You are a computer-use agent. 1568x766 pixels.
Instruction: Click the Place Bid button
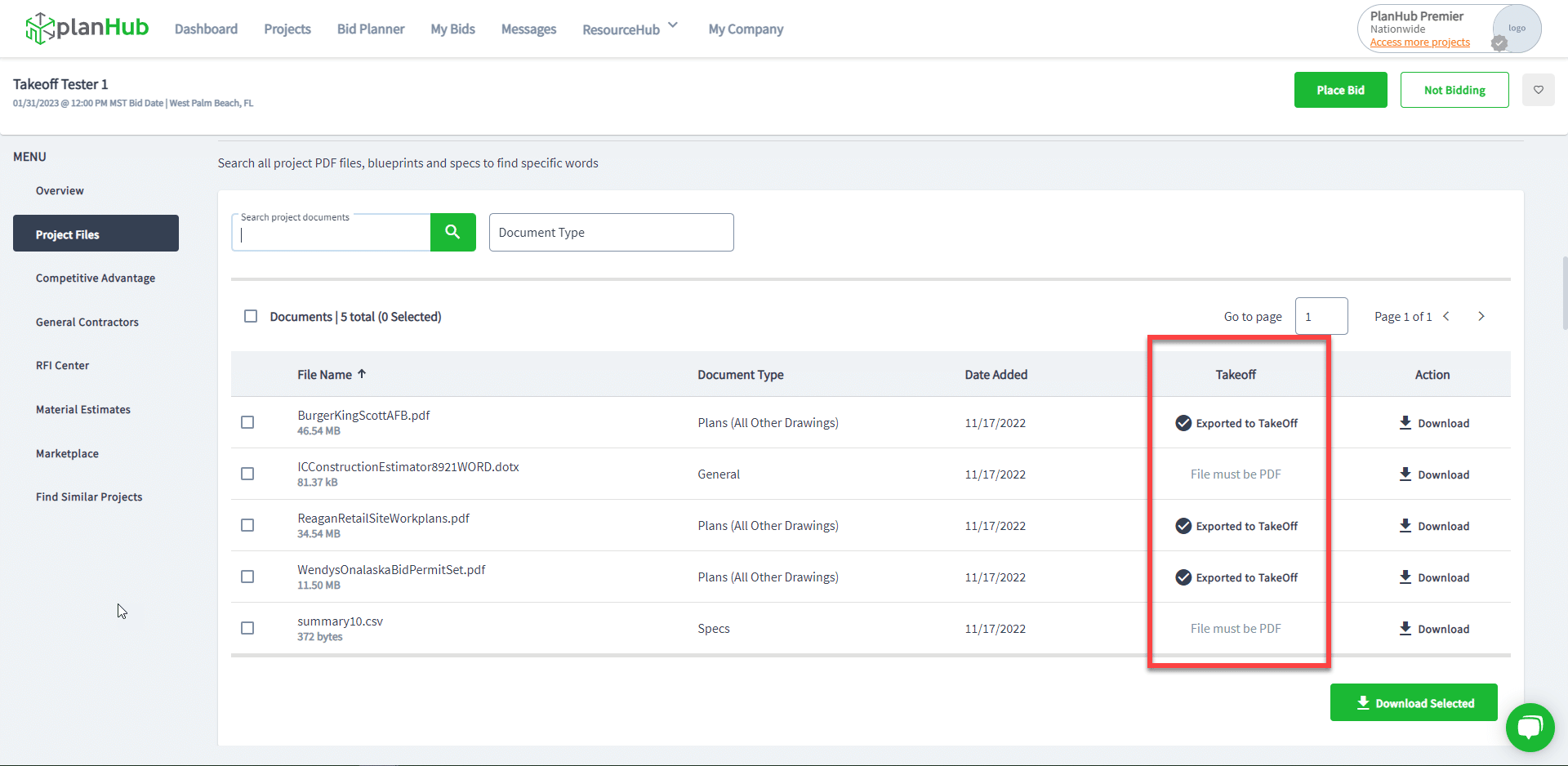click(1340, 90)
